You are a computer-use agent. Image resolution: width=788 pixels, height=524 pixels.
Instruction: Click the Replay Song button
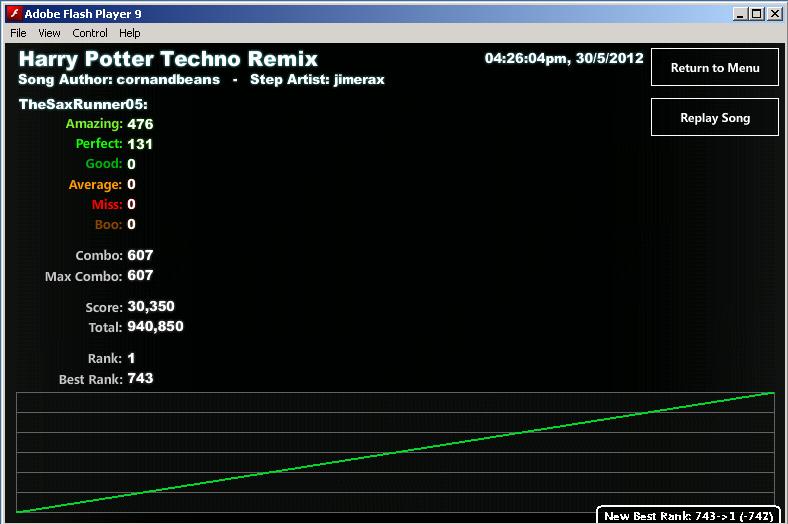coord(715,117)
